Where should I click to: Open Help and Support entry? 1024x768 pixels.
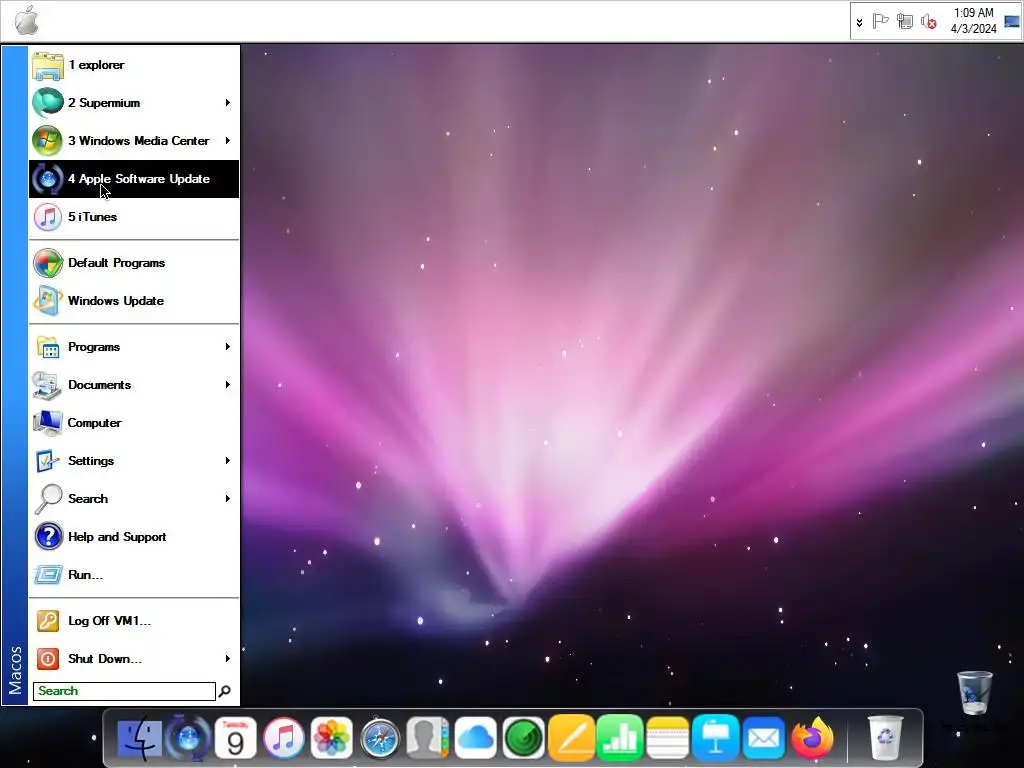[x=134, y=537]
